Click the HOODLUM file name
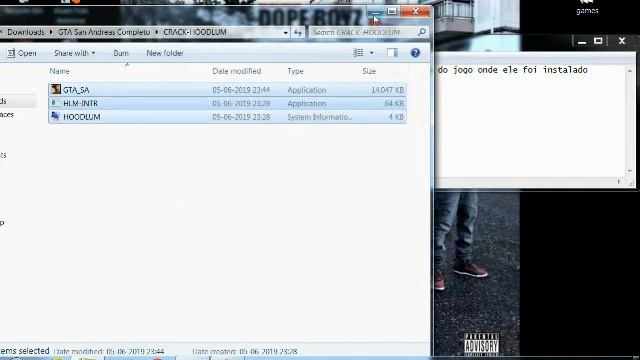 click(82, 117)
